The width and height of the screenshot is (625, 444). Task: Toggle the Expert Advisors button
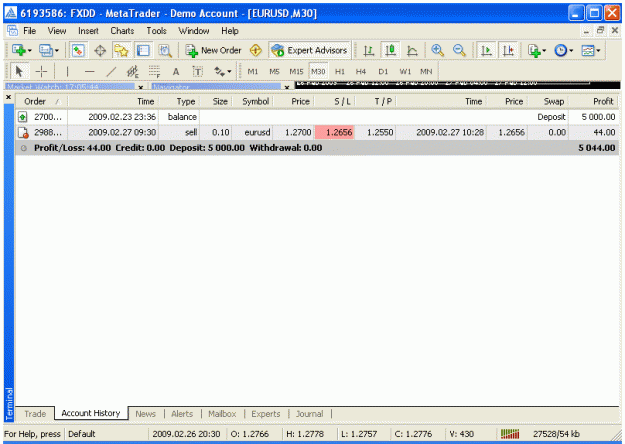tap(309, 51)
